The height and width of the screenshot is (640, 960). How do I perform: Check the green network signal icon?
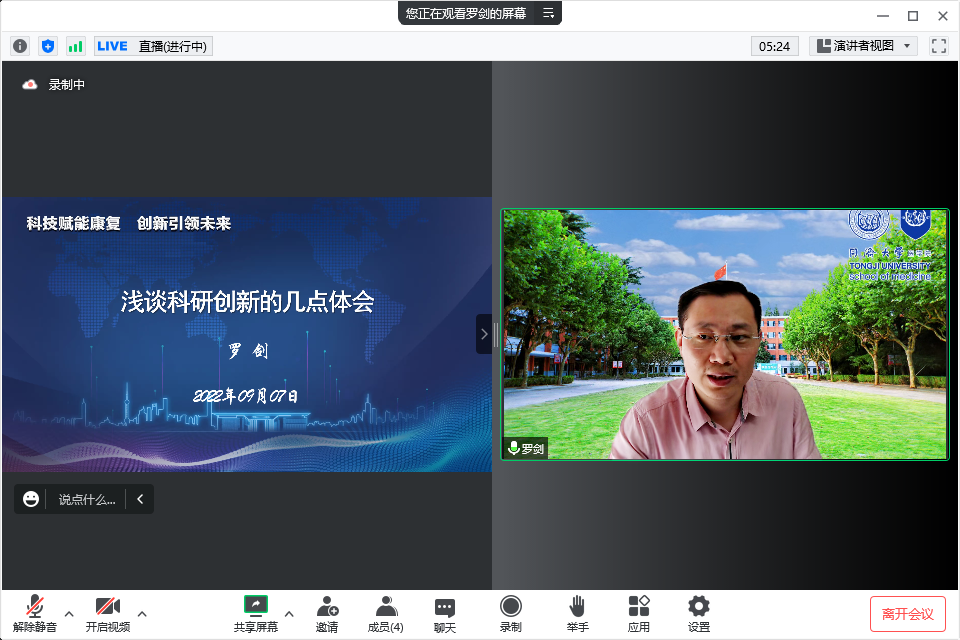tap(76, 46)
